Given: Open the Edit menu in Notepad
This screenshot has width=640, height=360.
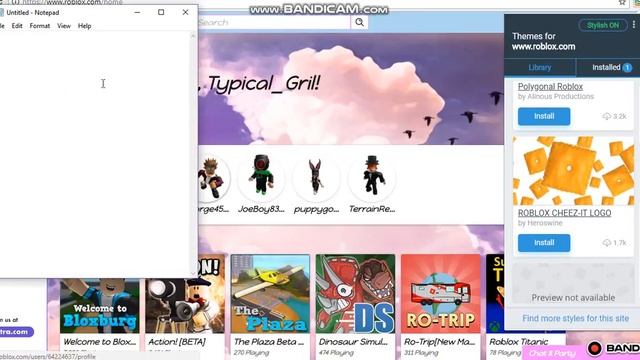Looking at the screenshot, I should pyautogui.click(x=17, y=26).
